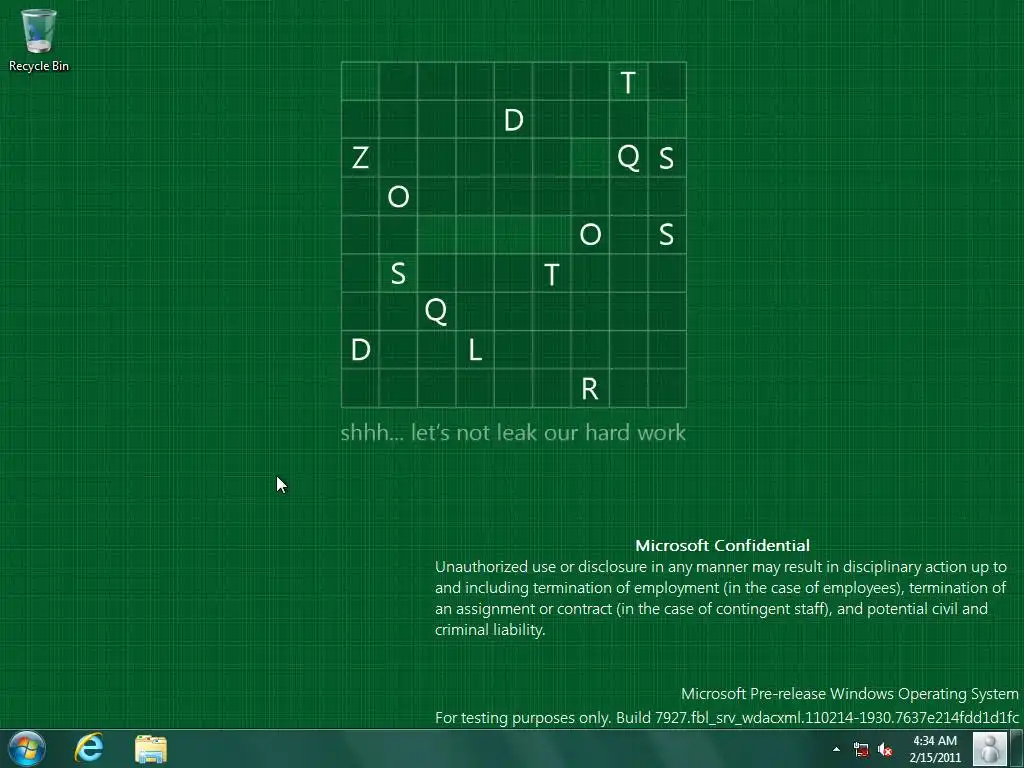The width and height of the screenshot is (1024, 768).
Task: Click the T tile in top row
Action: (628, 82)
